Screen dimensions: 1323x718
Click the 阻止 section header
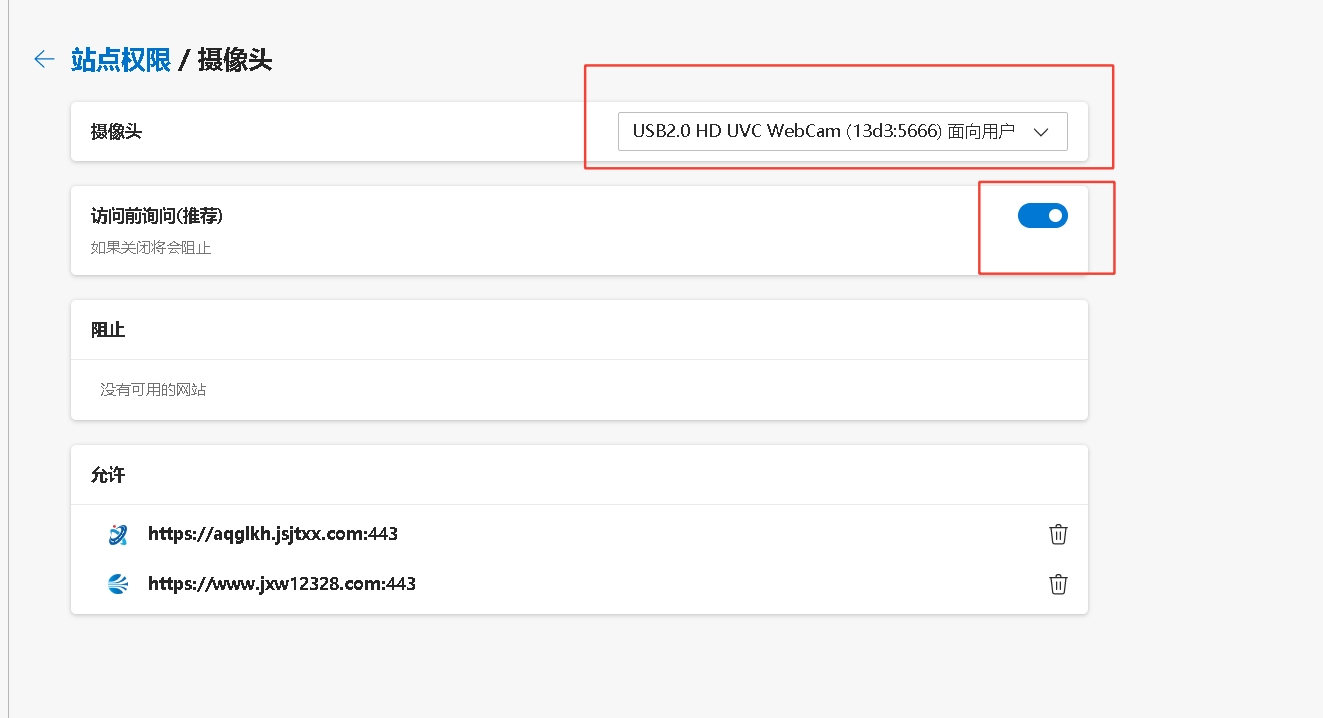click(x=108, y=330)
